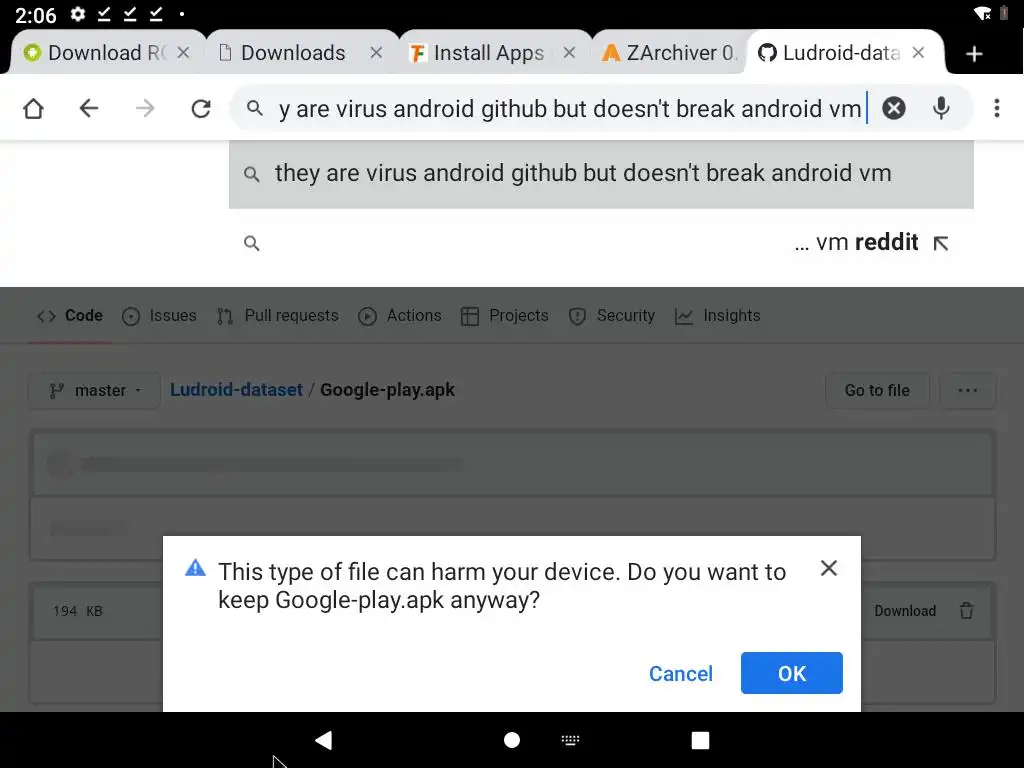1024x768 pixels.
Task: Clear the address bar text
Action: coord(894,109)
